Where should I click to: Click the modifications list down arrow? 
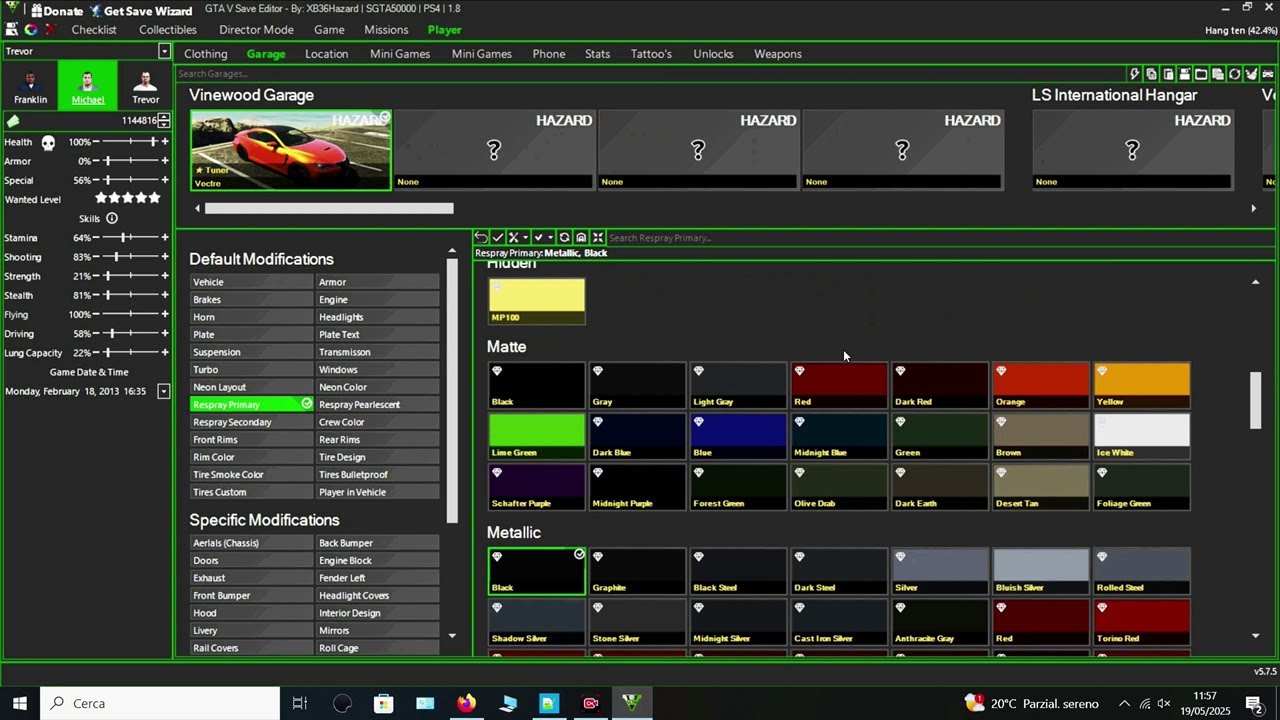pyautogui.click(x=452, y=636)
